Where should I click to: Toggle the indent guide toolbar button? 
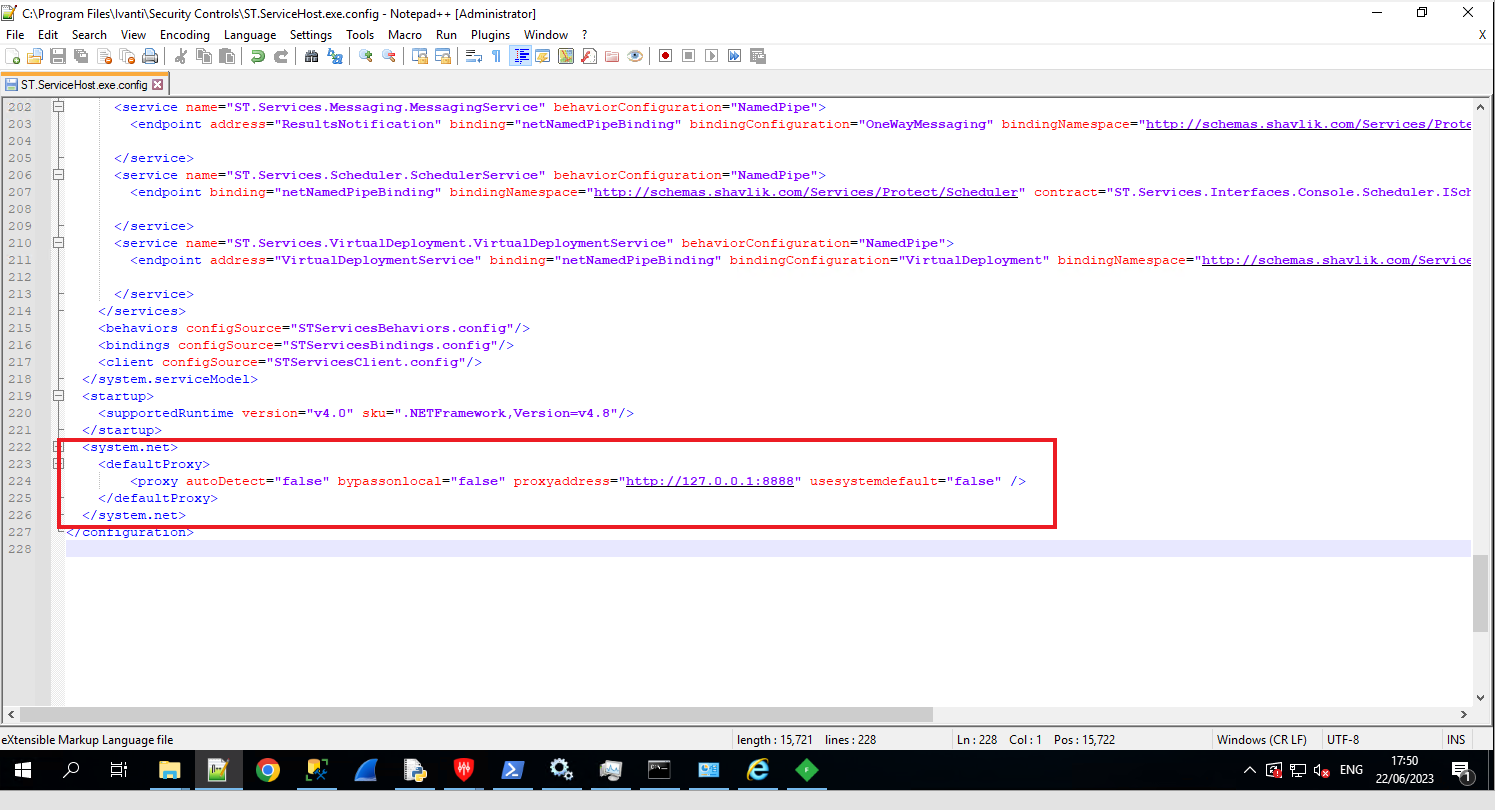[520, 56]
